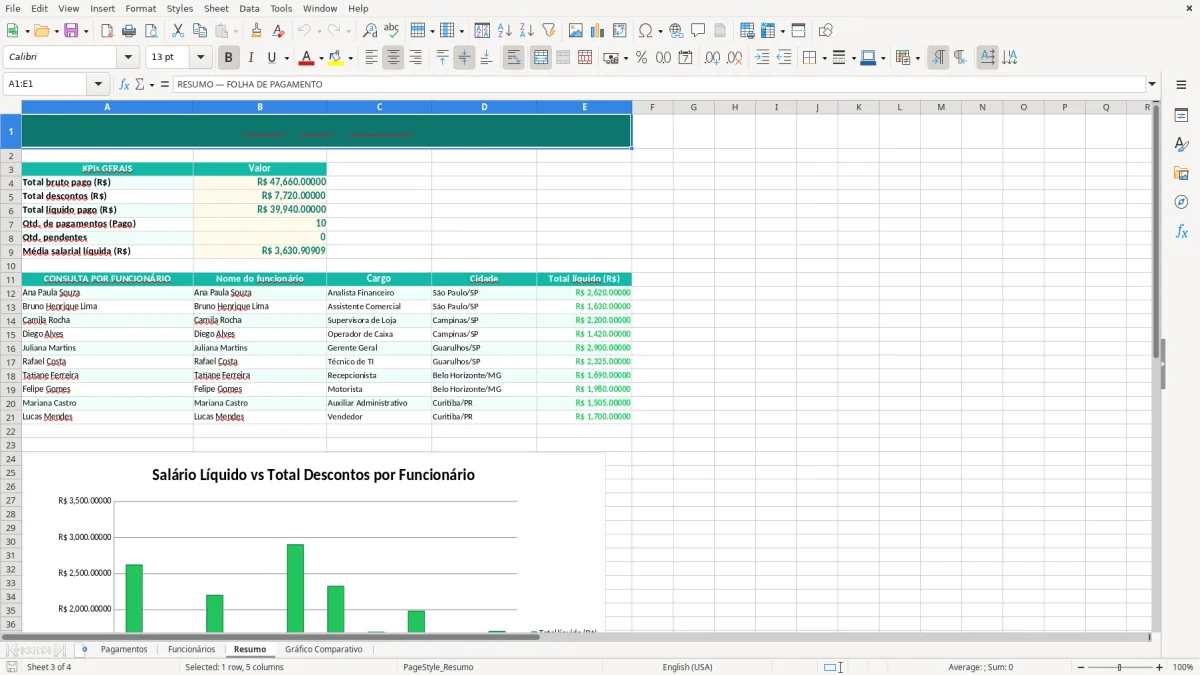Image resolution: width=1200 pixels, height=675 pixels.
Task: Toggle Merge and Center Cells
Action: 541,58
